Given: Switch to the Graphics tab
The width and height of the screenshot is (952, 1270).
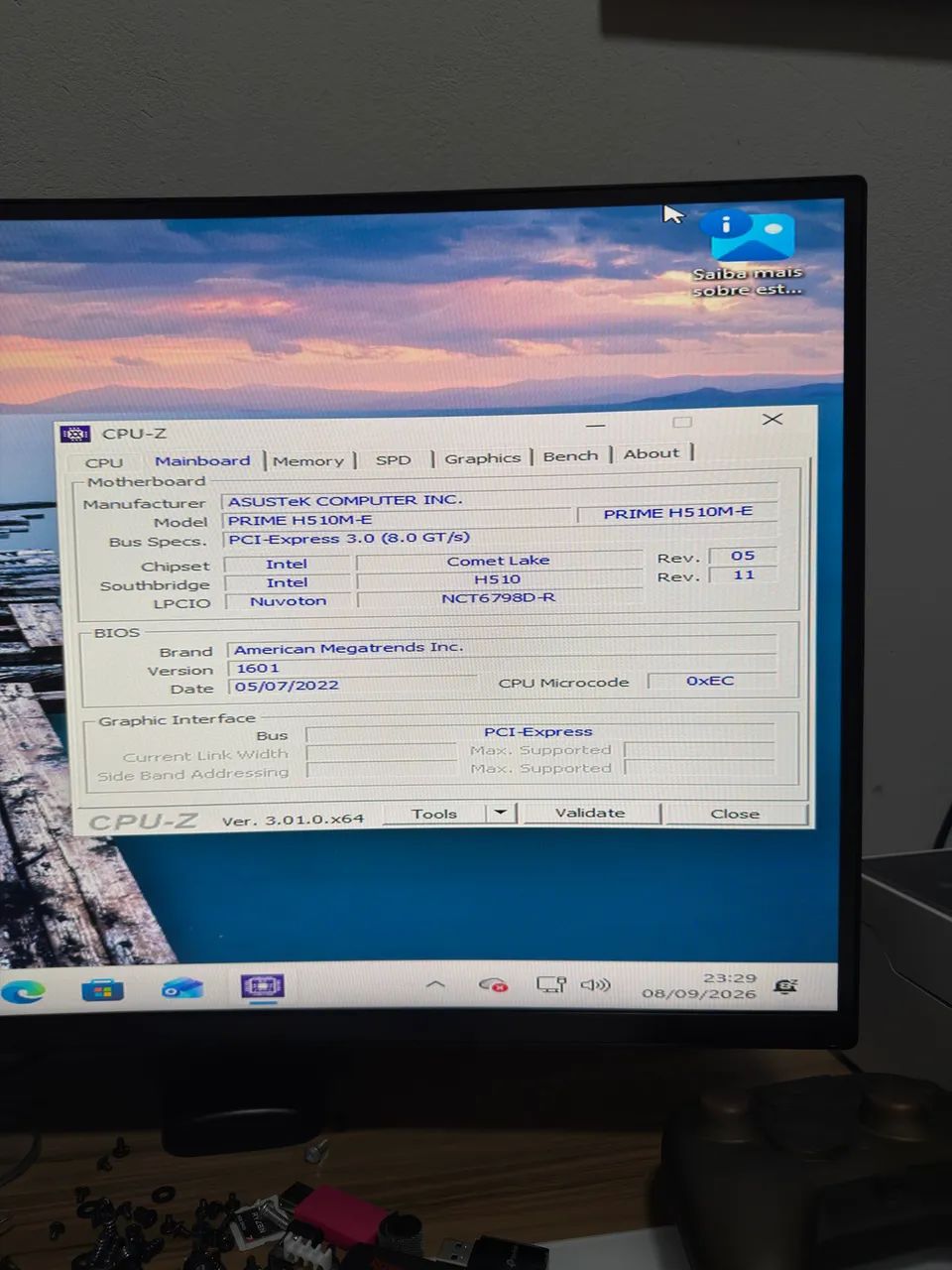Looking at the screenshot, I should click(482, 457).
